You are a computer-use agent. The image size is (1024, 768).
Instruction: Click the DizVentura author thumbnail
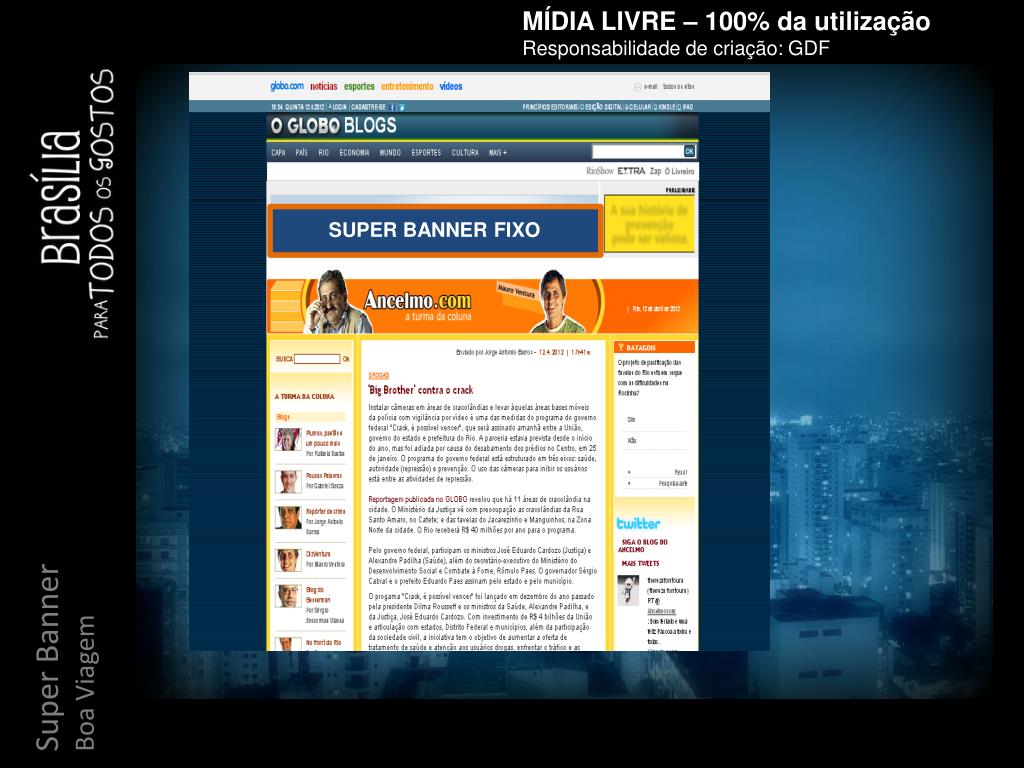(288, 560)
